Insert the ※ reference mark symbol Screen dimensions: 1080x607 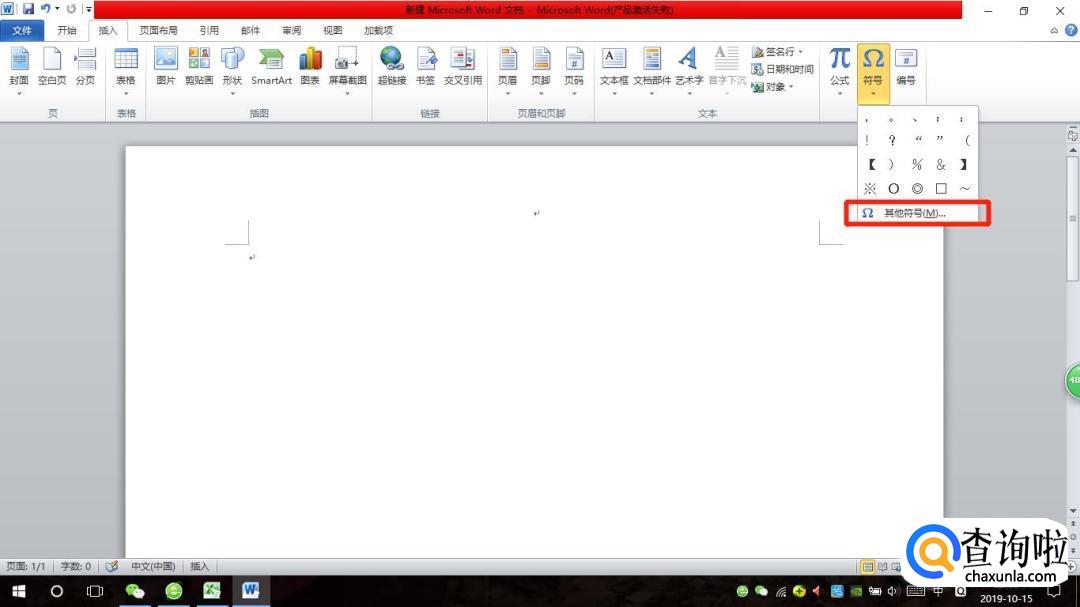(x=870, y=189)
